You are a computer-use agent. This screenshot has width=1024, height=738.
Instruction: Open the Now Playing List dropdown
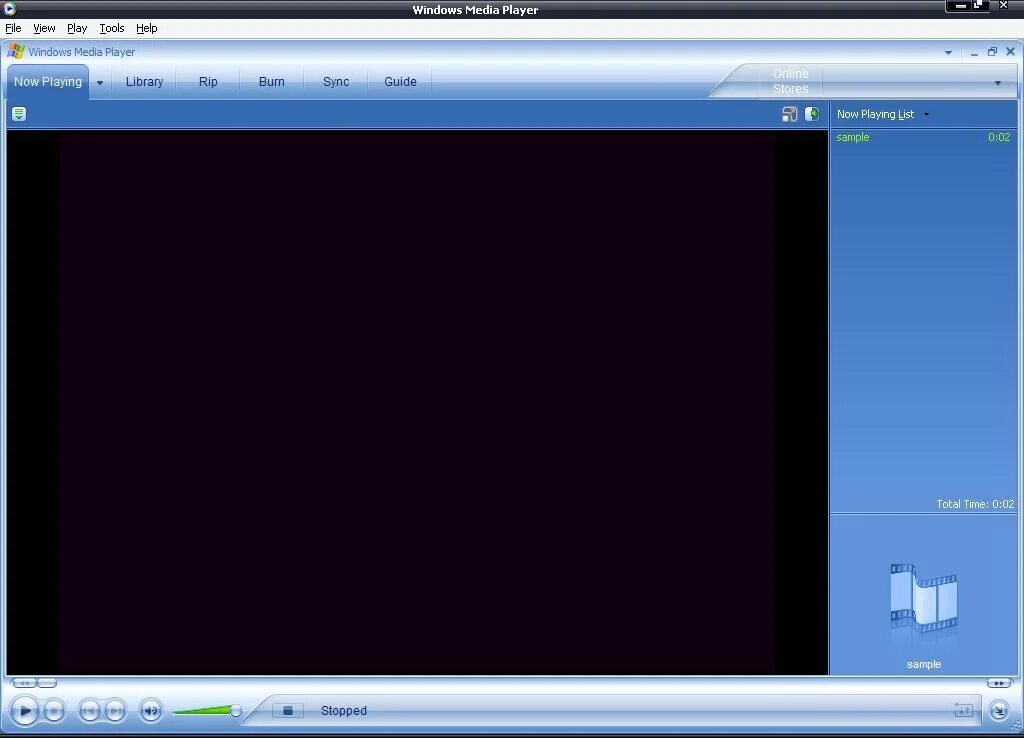tap(883, 114)
